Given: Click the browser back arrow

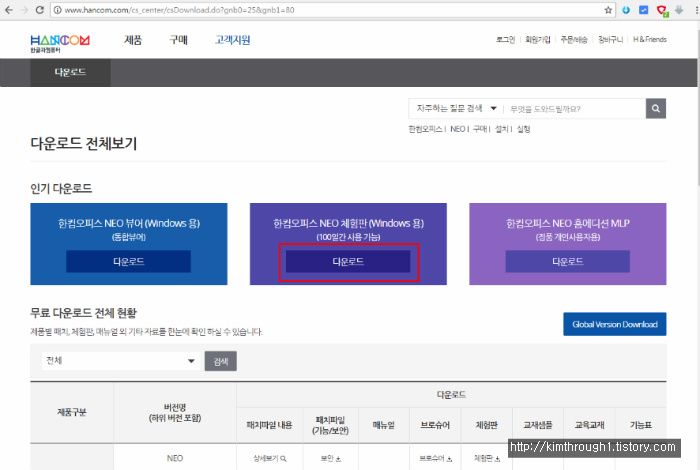Looking at the screenshot, I should (x=8, y=10).
